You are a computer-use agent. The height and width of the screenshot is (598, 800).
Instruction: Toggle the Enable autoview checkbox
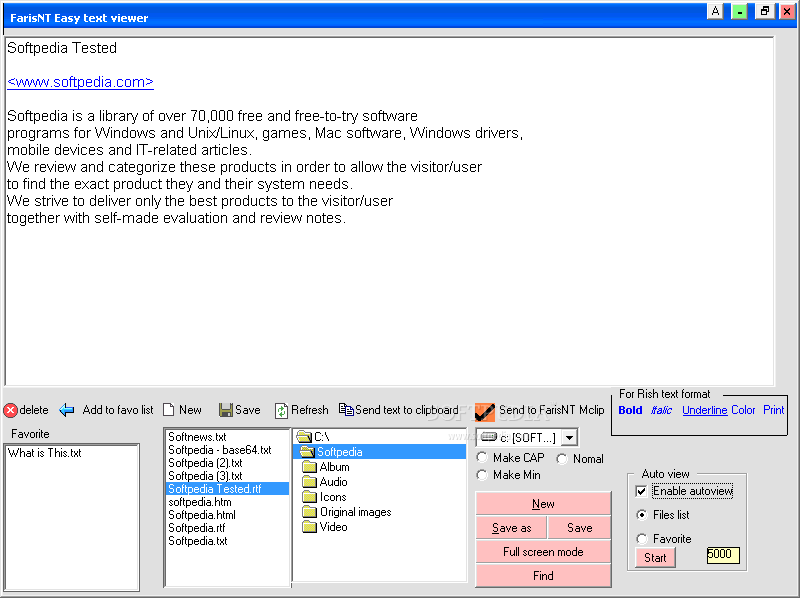[641, 491]
